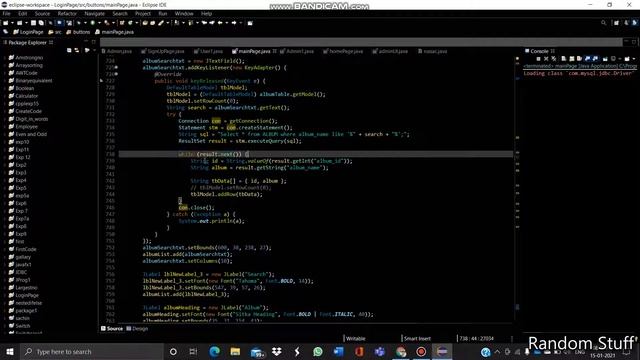
Task: Open Microsoft Edge from the taskbar
Action: (x=214, y=352)
